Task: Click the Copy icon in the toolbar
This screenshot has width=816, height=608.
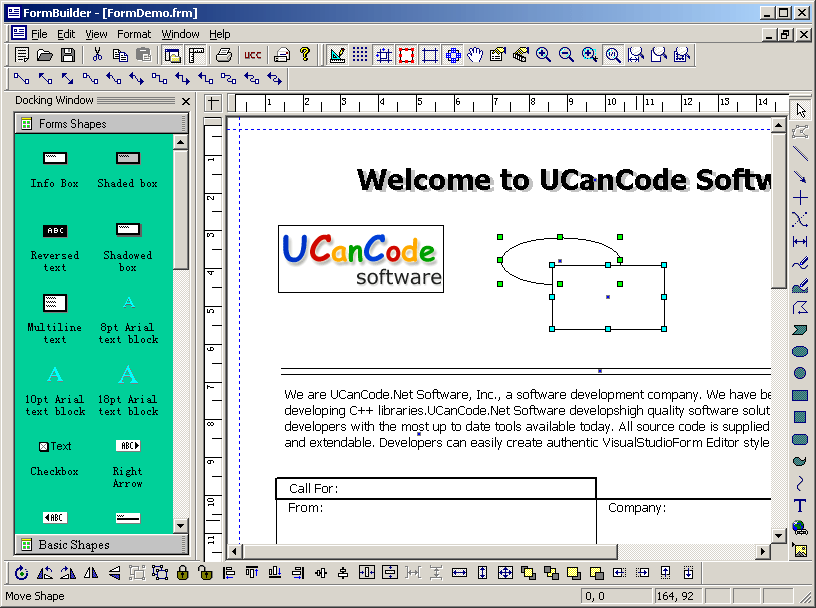Action: click(120, 55)
